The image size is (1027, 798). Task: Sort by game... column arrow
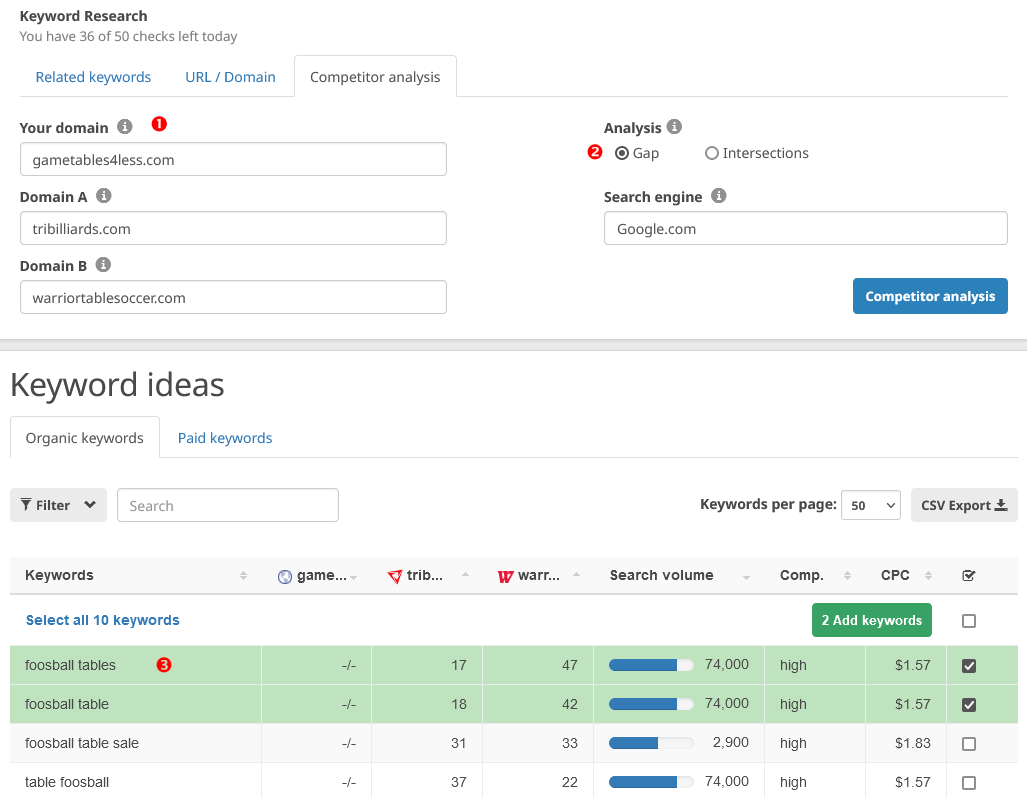[x=354, y=577]
